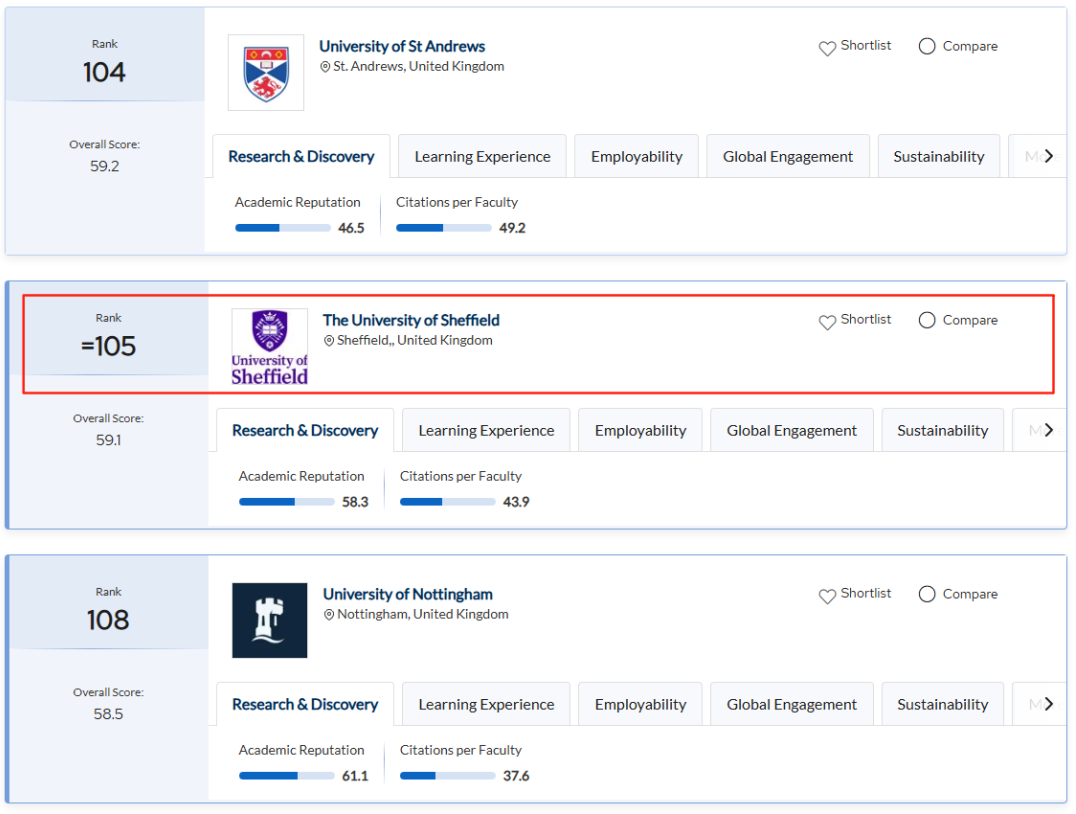This screenshot has height=814, width=1076.
Task: Open Sheffield Research & Discovery tab
Action: 305,430
